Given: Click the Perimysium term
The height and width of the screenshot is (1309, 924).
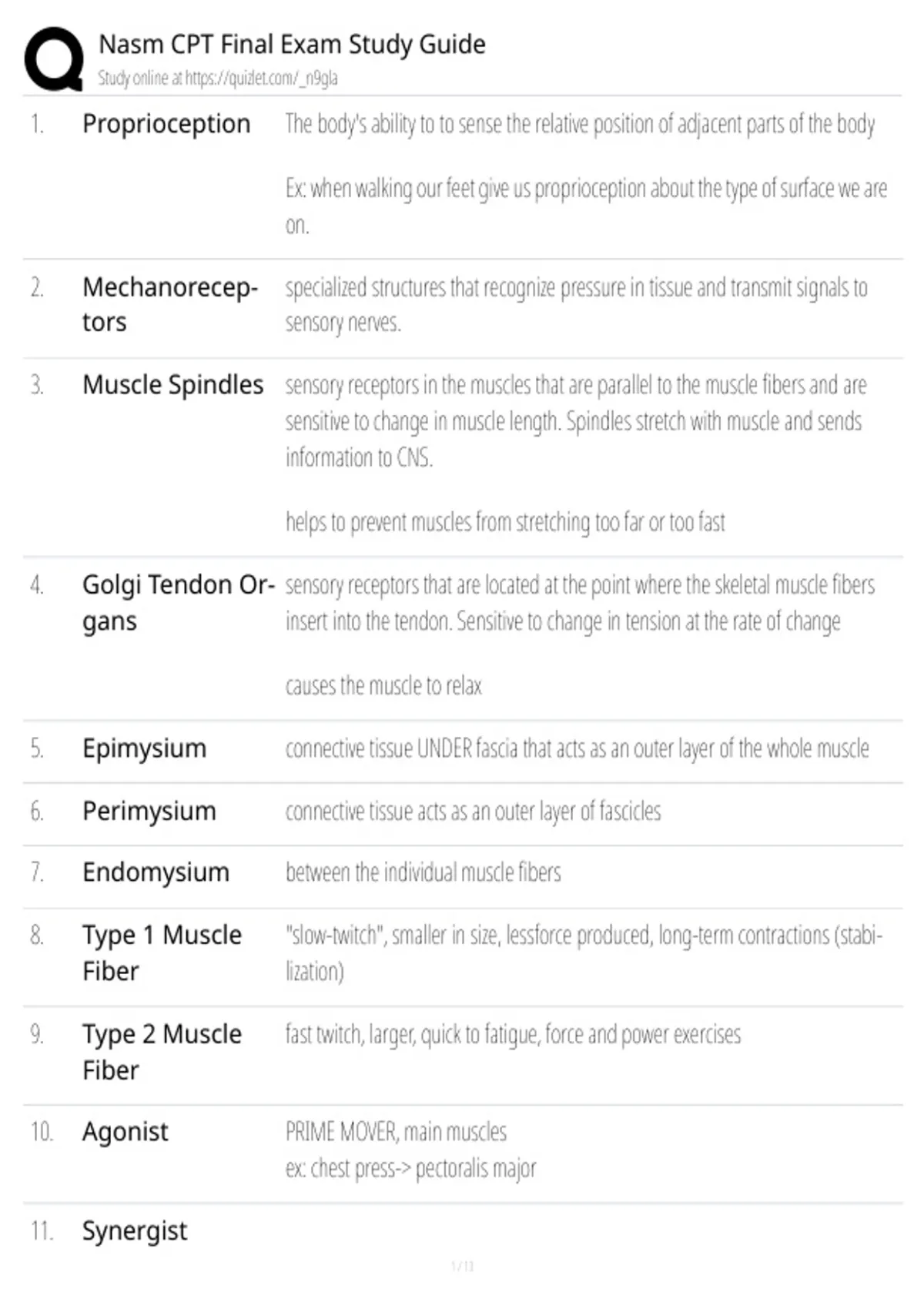Looking at the screenshot, I should 149,812.
